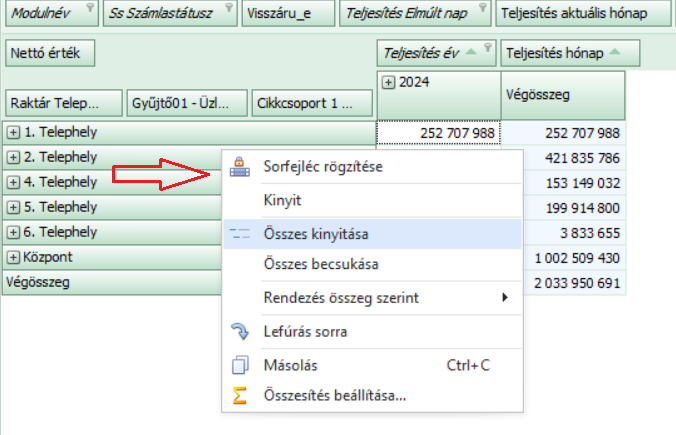
Task: Click the Visszáru_e field button
Action: click(286, 14)
